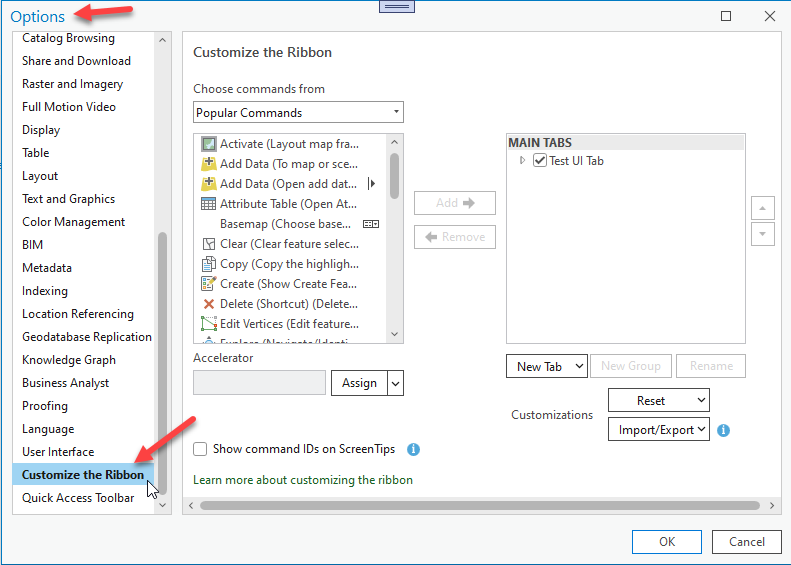Select the Color Management category
791x565 pixels.
tap(73, 222)
